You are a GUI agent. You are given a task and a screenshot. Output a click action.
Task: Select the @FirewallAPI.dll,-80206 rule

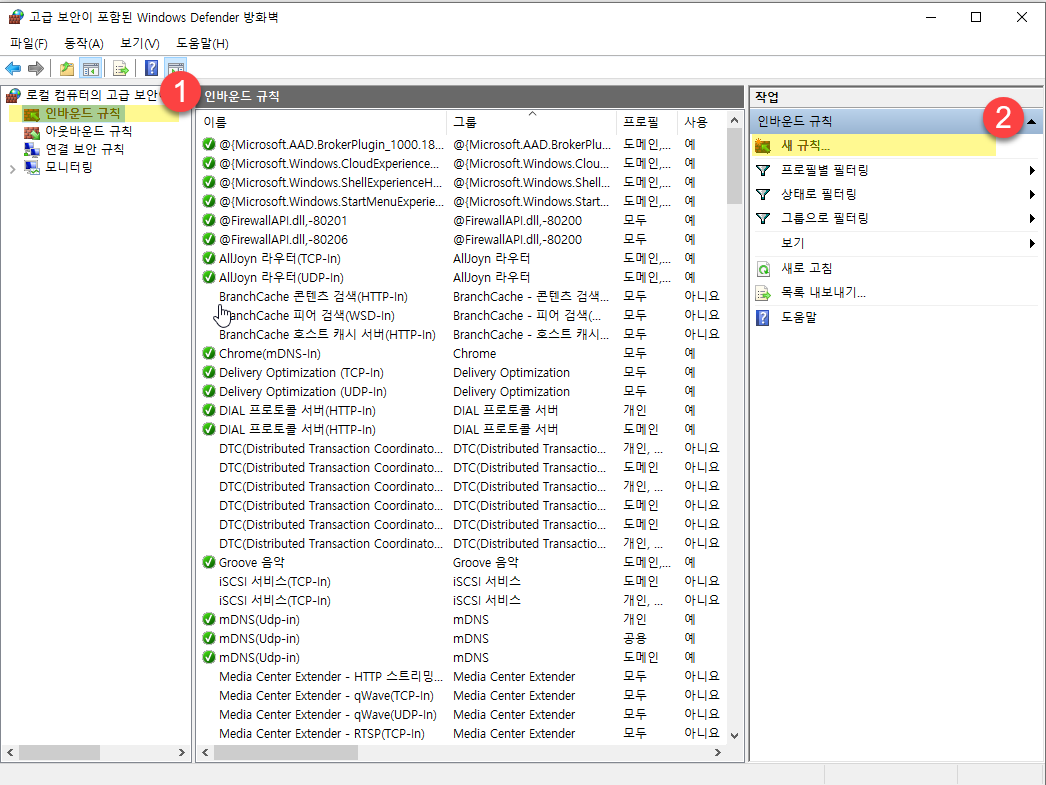[283, 239]
